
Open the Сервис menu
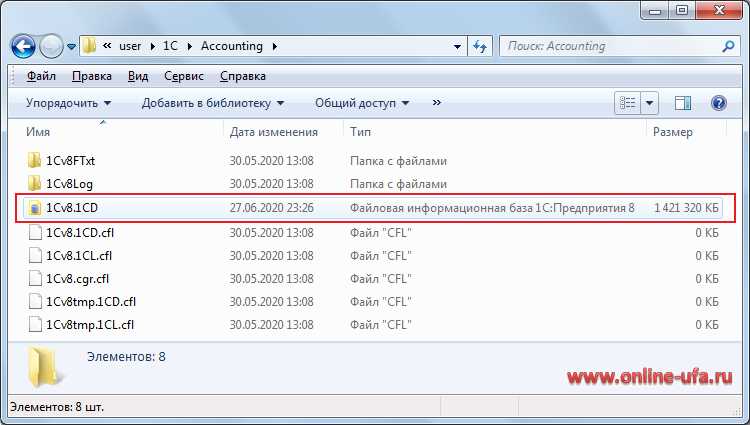184,76
